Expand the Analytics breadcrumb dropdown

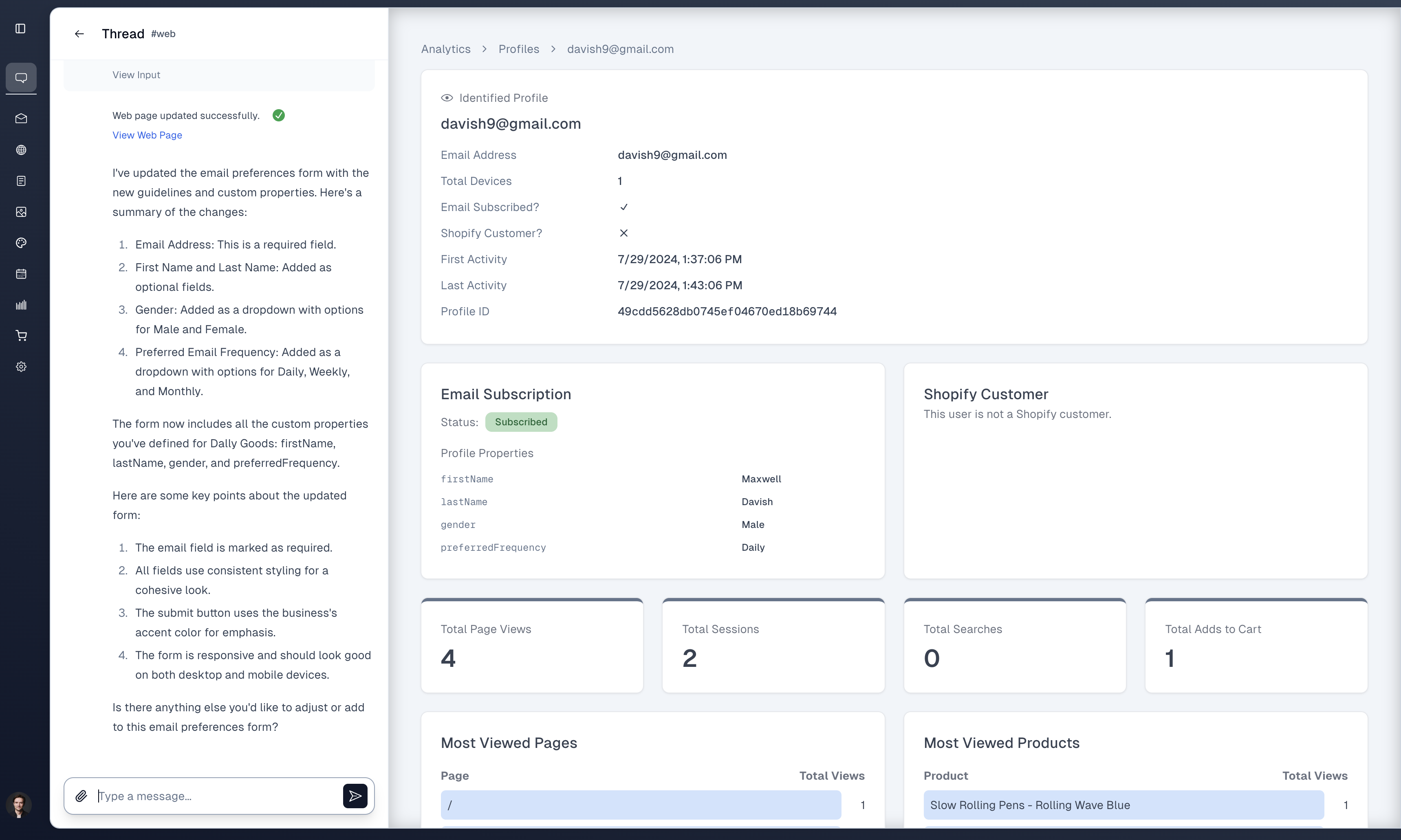445,48
